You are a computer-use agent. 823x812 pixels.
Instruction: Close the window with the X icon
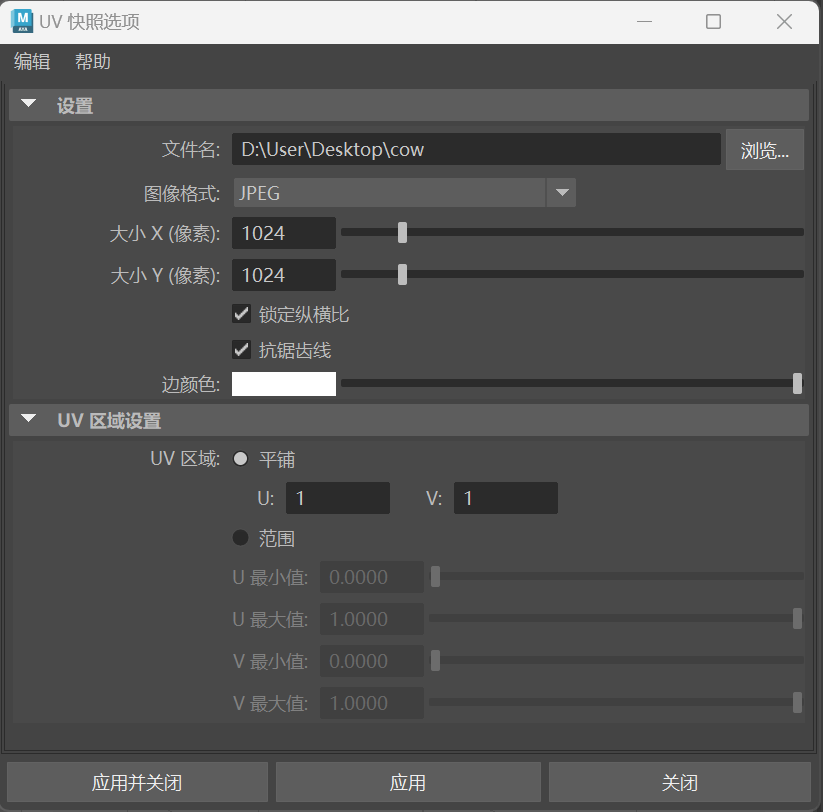point(784,22)
